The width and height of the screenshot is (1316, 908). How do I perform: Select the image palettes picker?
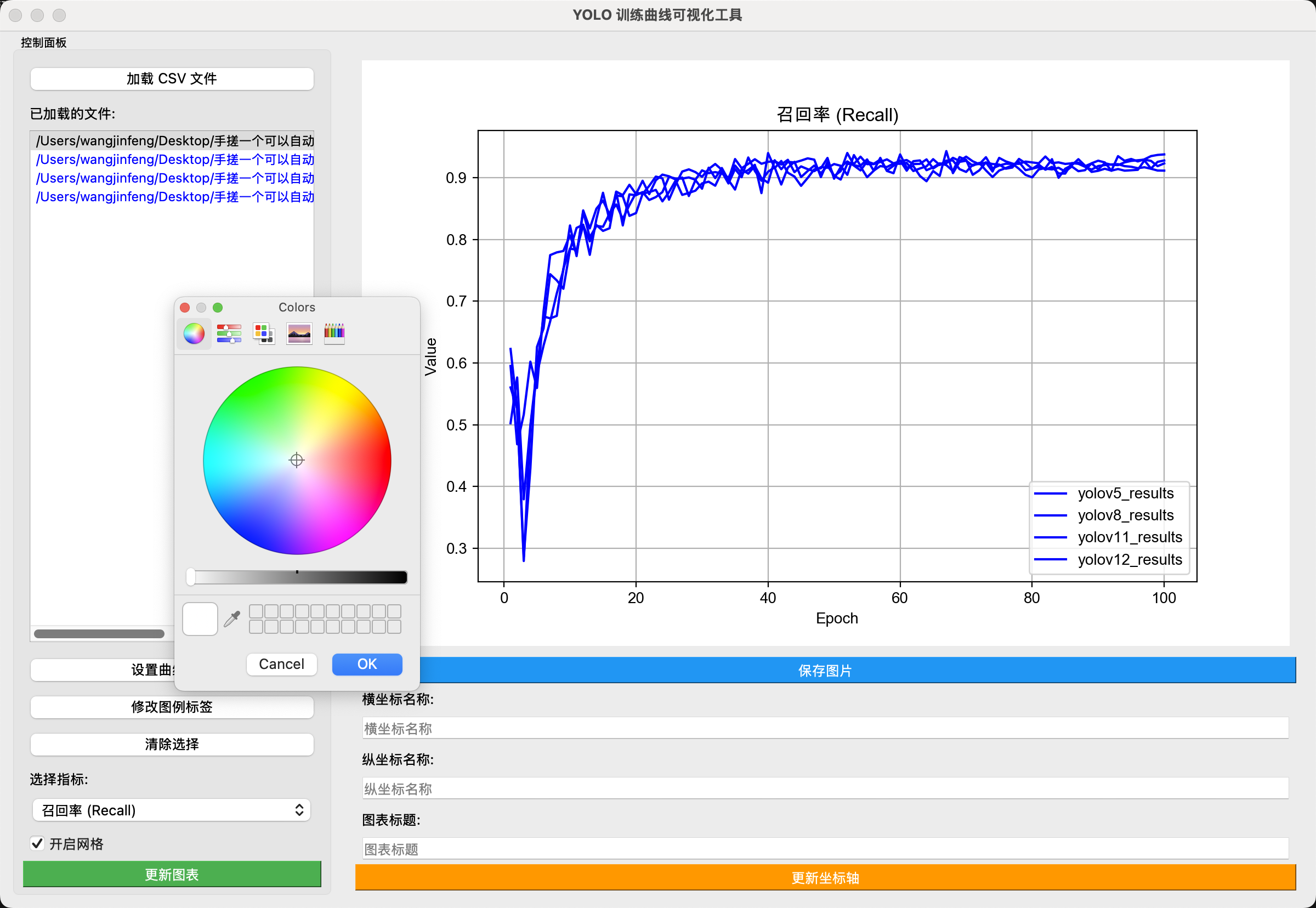pyautogui.click(x=299, y=333)
